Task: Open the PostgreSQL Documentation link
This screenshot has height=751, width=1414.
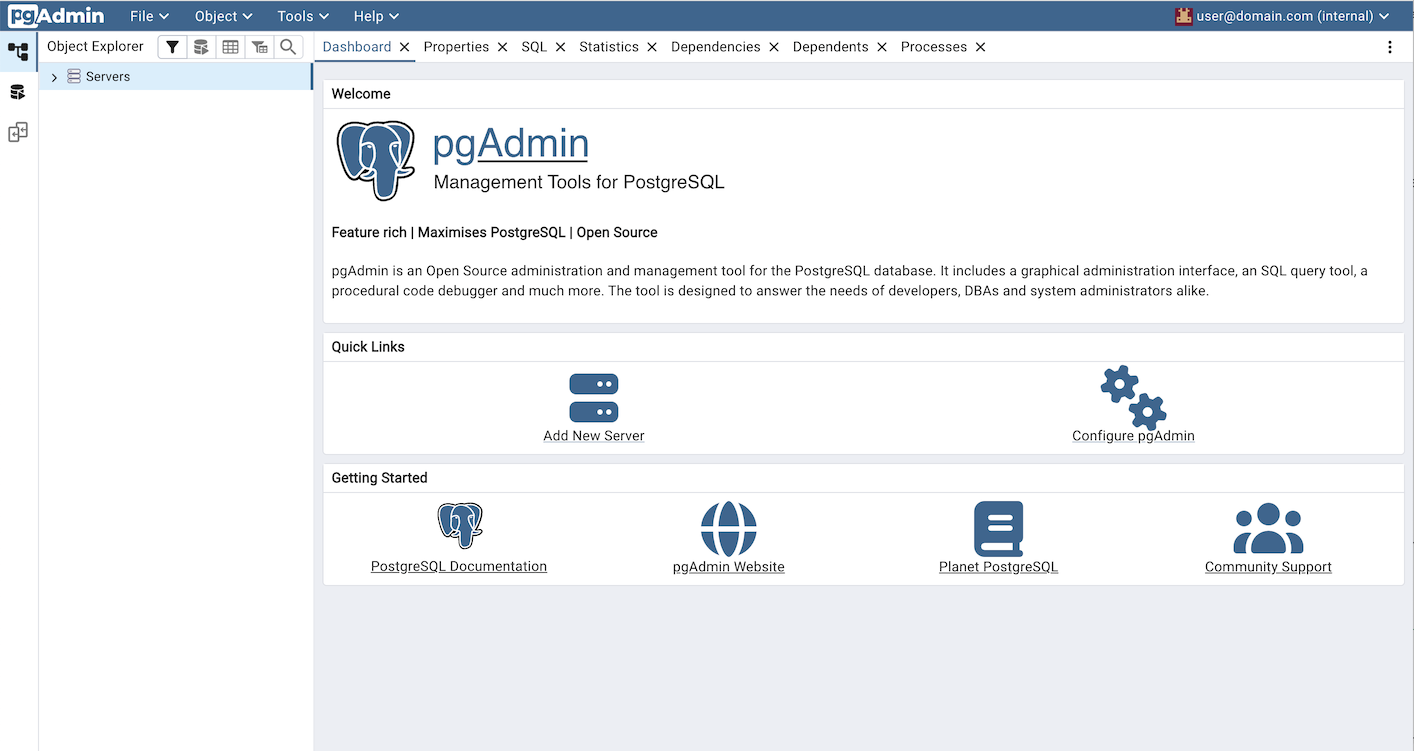Action: [x=459, y=566]
